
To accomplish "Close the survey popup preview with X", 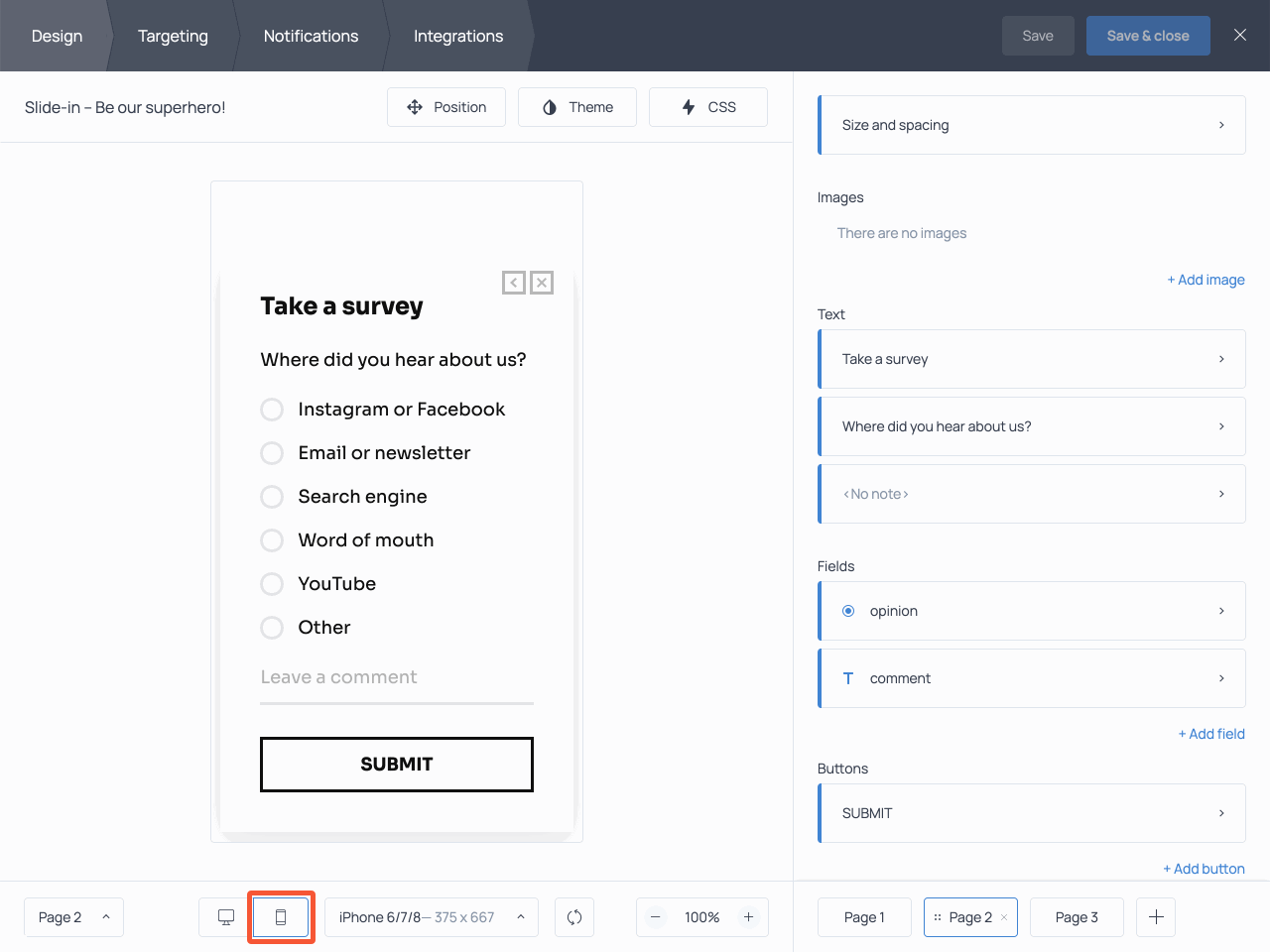I will point(542,283).
